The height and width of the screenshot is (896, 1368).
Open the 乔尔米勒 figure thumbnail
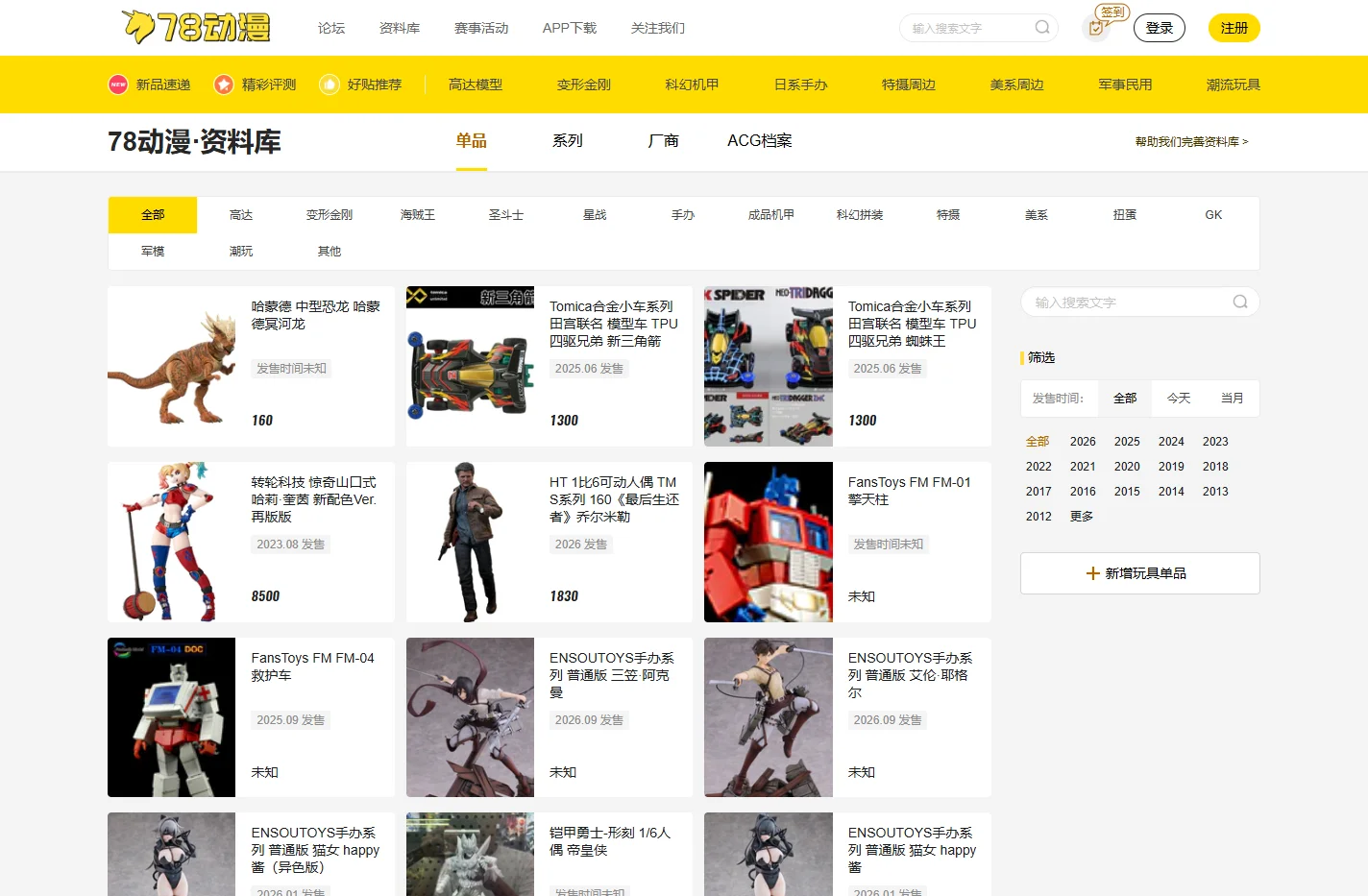point(470,542)
